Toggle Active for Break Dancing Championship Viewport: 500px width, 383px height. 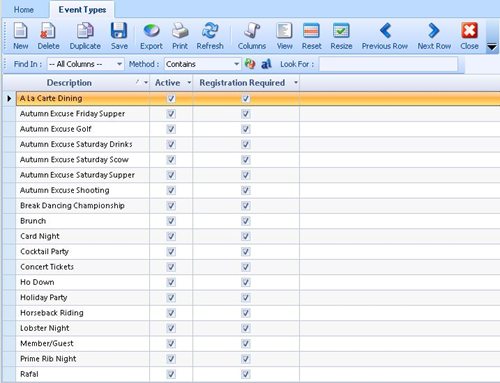coord(171,206)
